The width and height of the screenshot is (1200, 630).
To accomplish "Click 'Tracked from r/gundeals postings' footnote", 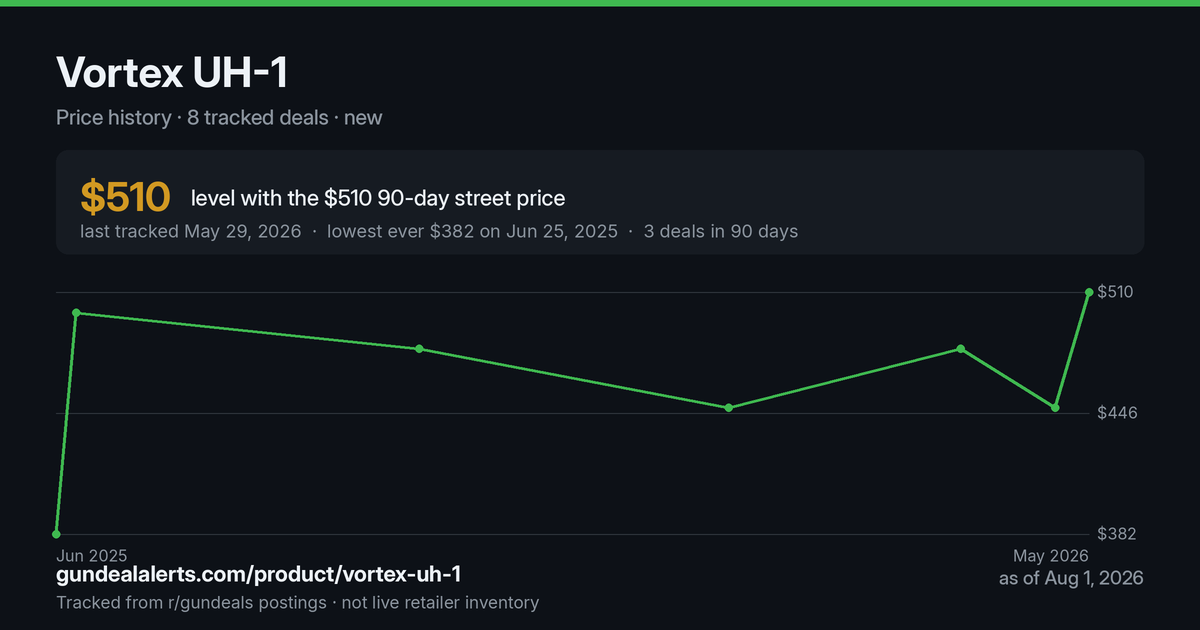I will pos(191,602).
